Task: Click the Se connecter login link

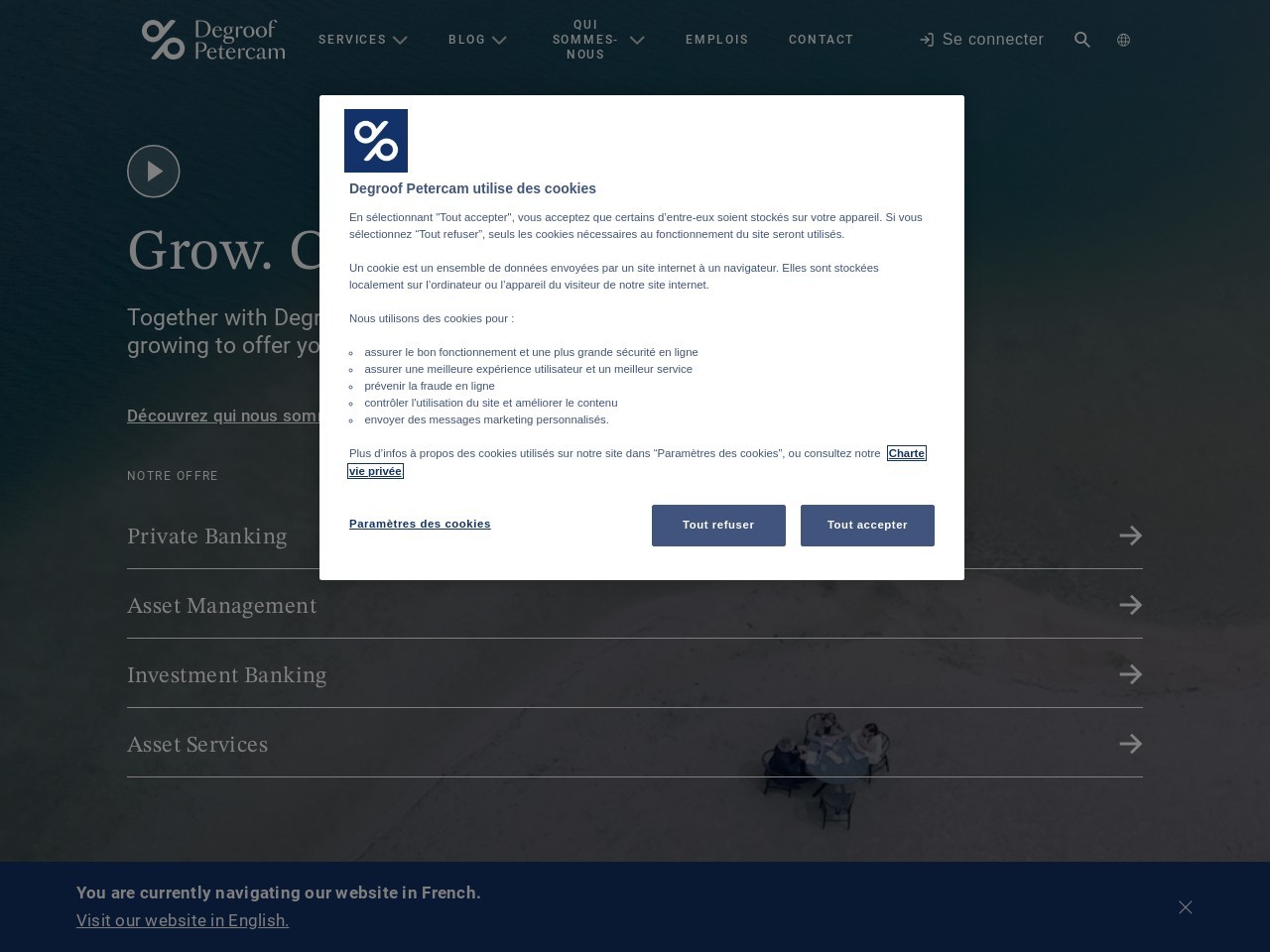Action: pyautogui.click(x=981, y=40)
